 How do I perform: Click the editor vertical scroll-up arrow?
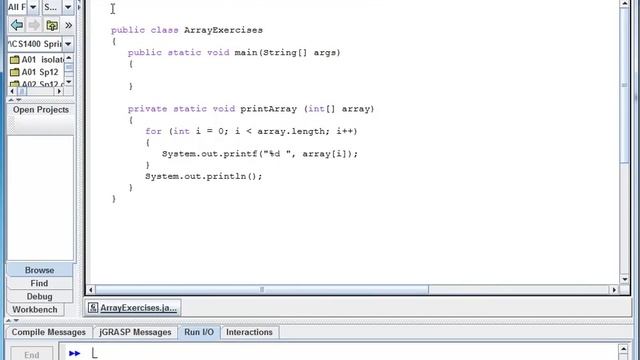(625, 4)
